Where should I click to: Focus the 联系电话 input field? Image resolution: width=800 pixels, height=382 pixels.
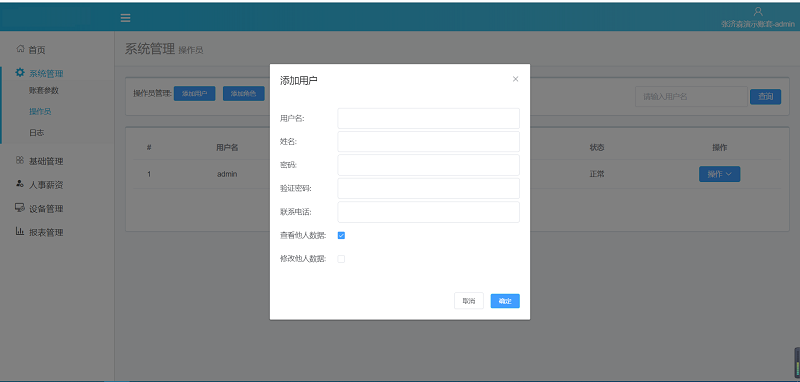429,212
